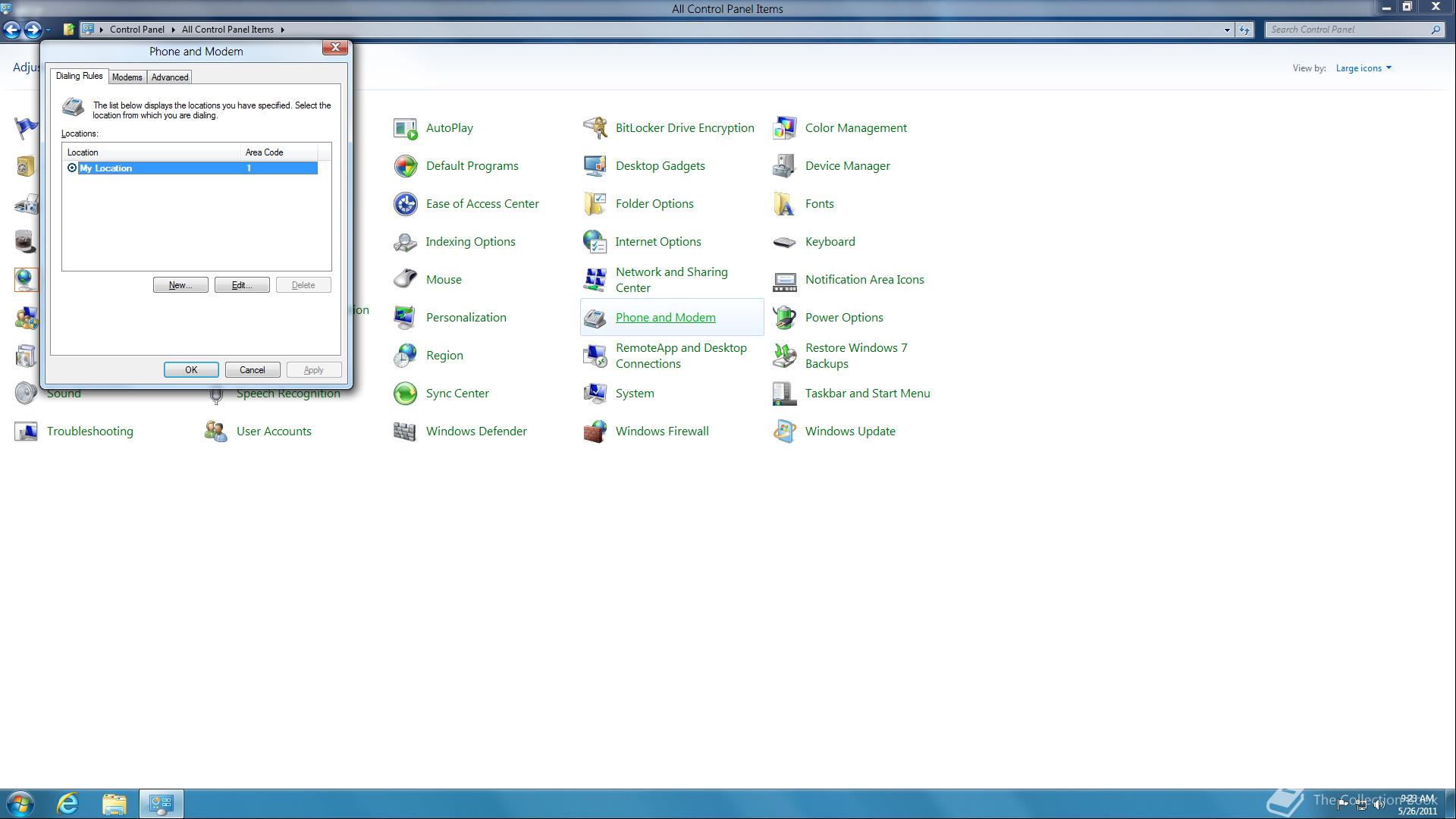The image size is (1456, 819).
Task: Click the Sound item label
Action: (x=64, y=394)
